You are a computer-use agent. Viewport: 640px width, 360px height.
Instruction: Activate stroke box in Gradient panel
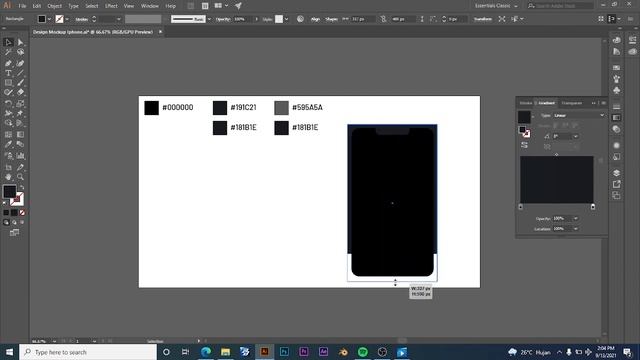click(527, 133)
